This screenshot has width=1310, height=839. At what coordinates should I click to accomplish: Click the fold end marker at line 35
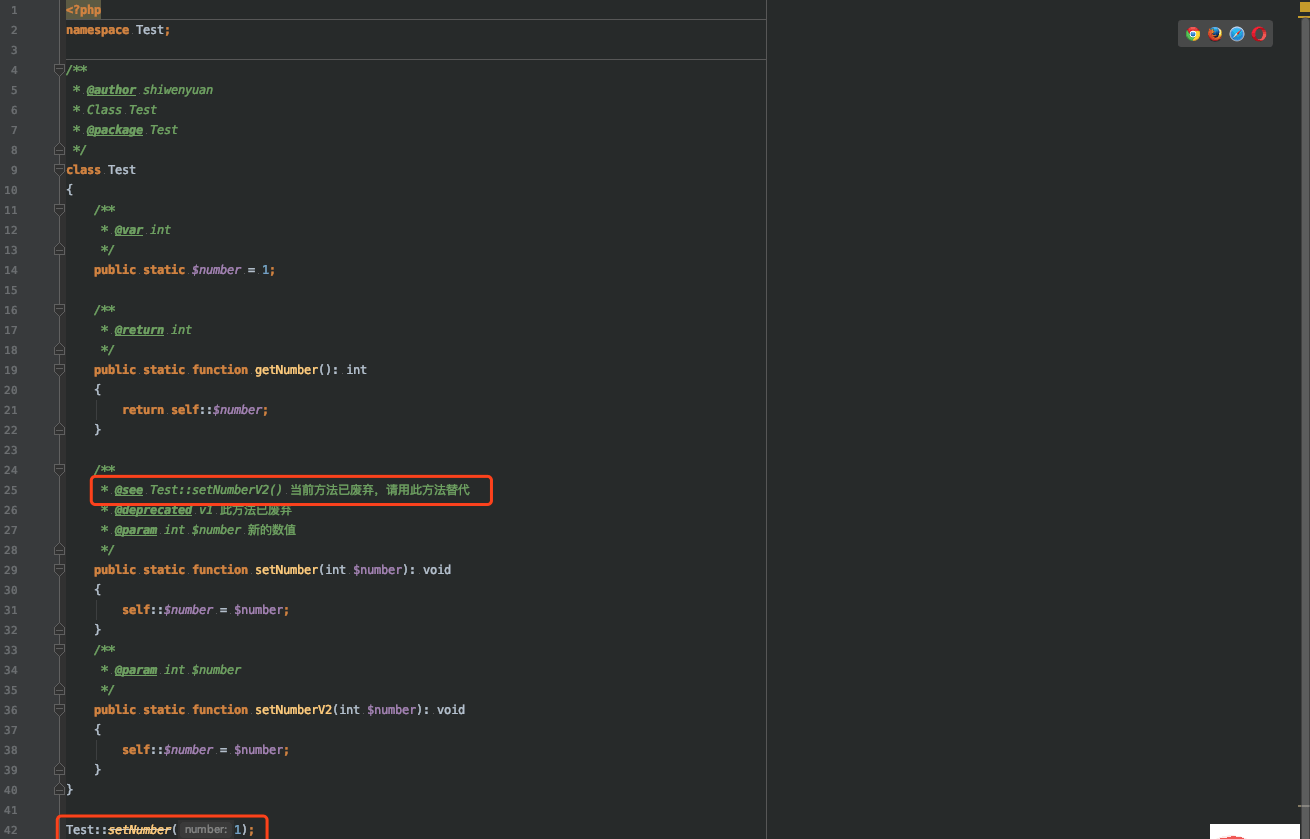click(60, 690)
